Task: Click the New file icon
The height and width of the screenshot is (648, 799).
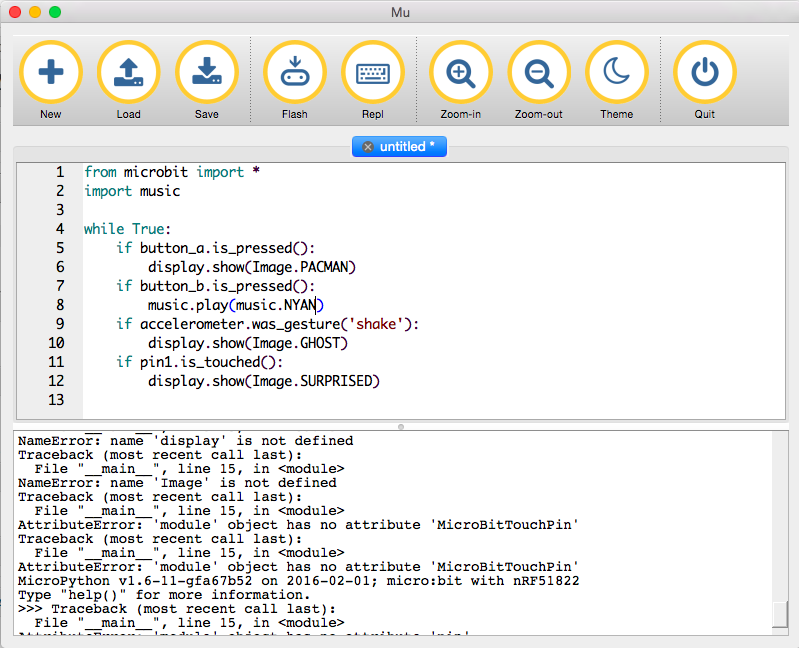Action: point(51,72)
